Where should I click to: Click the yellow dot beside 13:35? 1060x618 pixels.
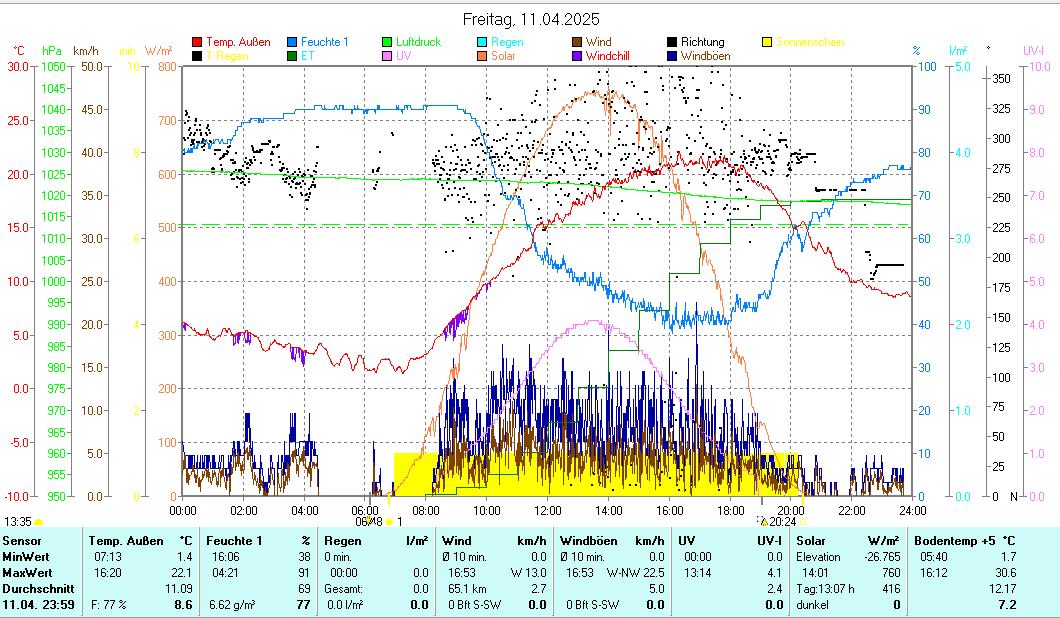(x=39, y=522)
